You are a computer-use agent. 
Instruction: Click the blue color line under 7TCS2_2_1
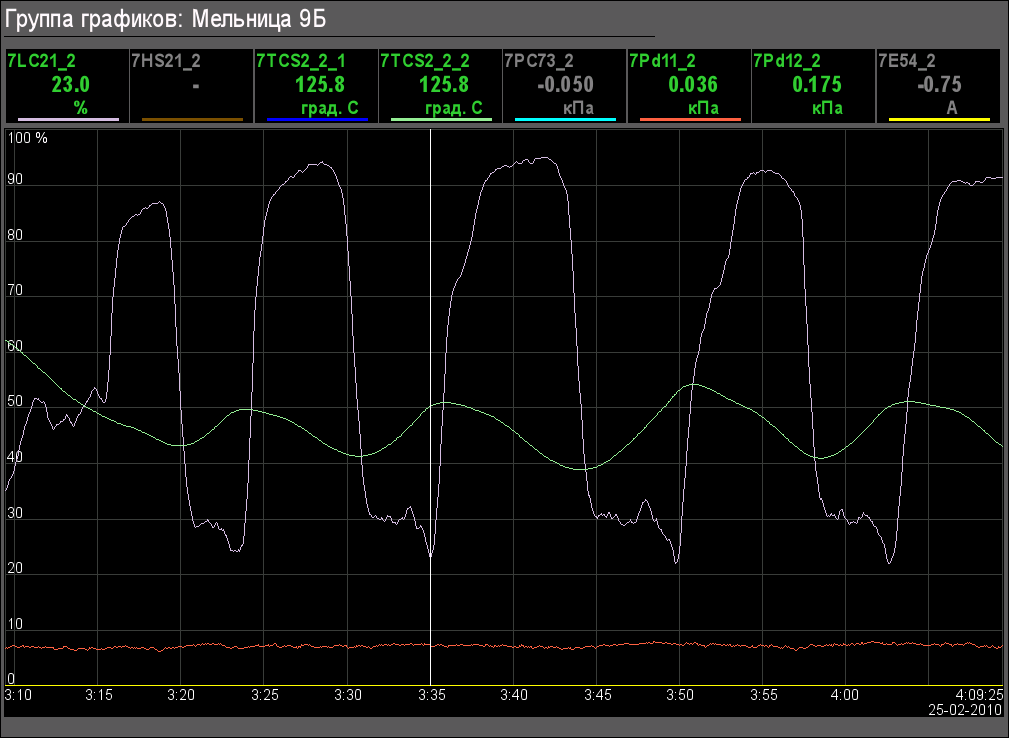pyautogui.click(x=317, y=119)
